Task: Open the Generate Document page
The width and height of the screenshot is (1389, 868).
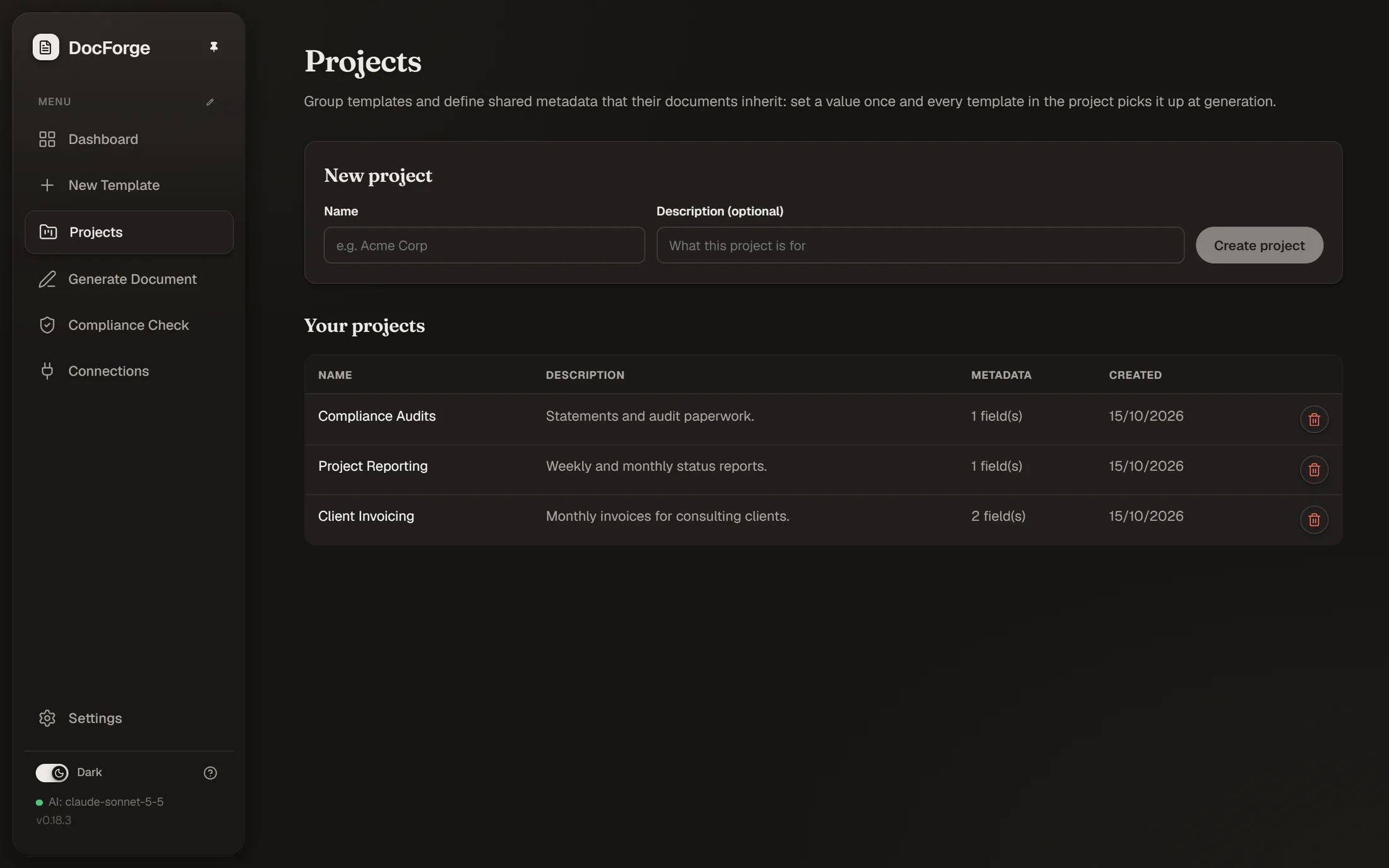Action: pos(129,279)
